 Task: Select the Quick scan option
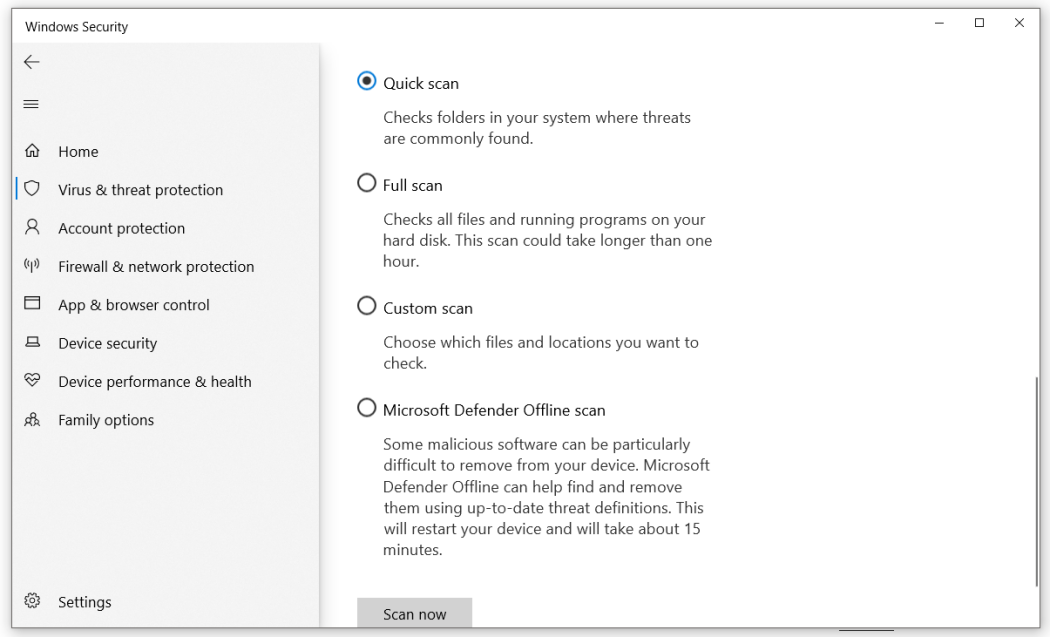click(x=366, y=81)
